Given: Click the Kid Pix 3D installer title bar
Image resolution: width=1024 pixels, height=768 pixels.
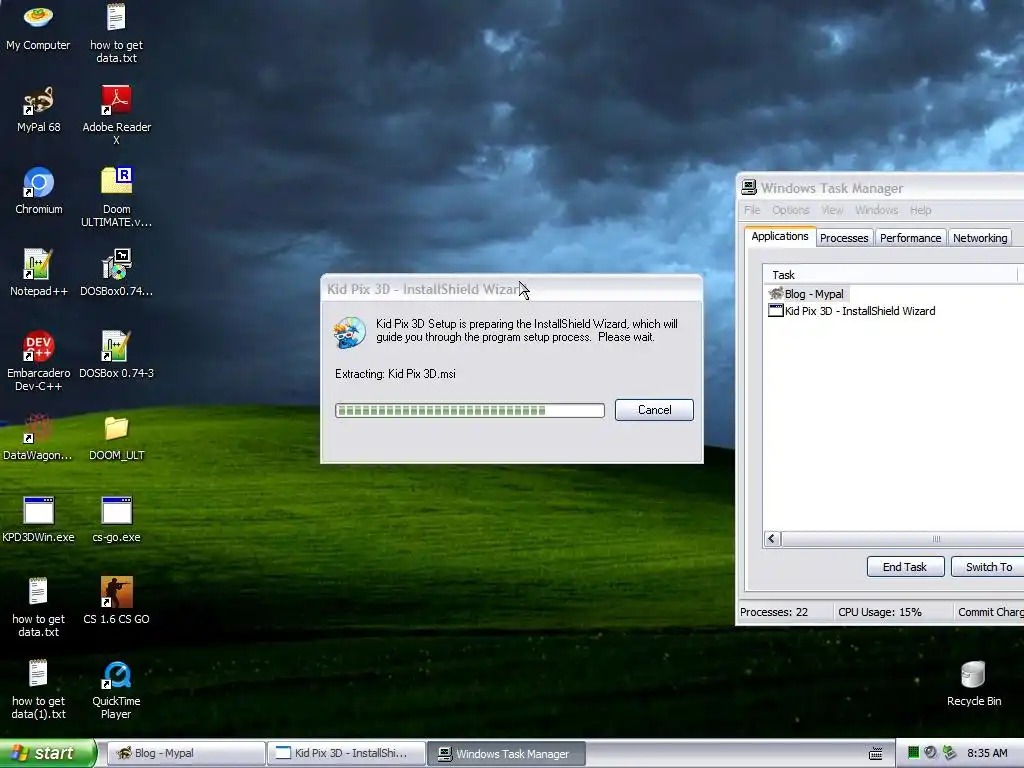Looking at the screenshot, I should [511, 289].
